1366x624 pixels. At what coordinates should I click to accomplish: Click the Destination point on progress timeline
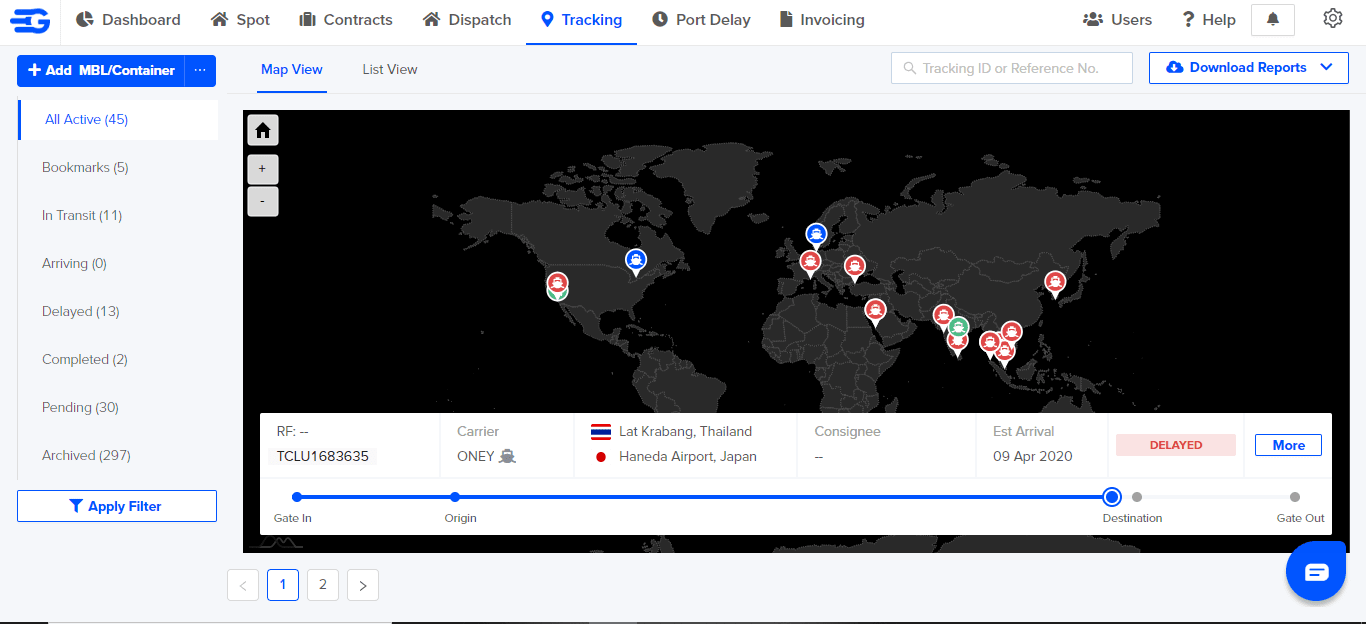pos(1111,497)
